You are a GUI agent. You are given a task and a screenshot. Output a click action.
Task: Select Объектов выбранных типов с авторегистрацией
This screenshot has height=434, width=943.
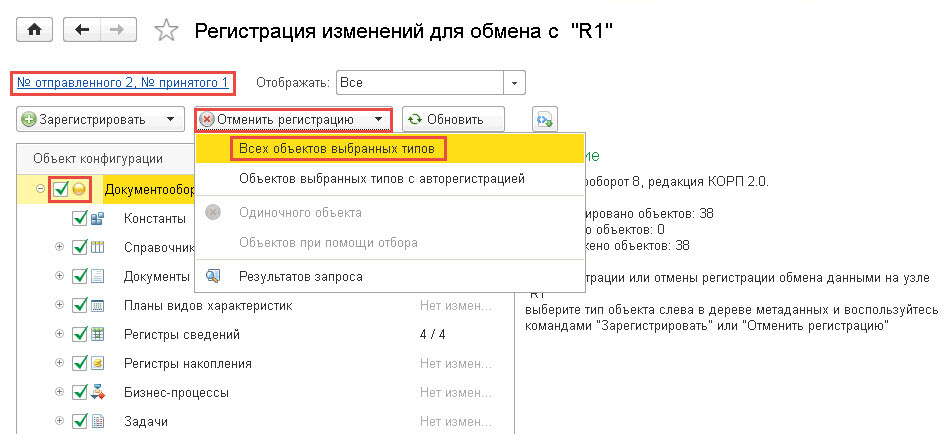click(390, 179)
